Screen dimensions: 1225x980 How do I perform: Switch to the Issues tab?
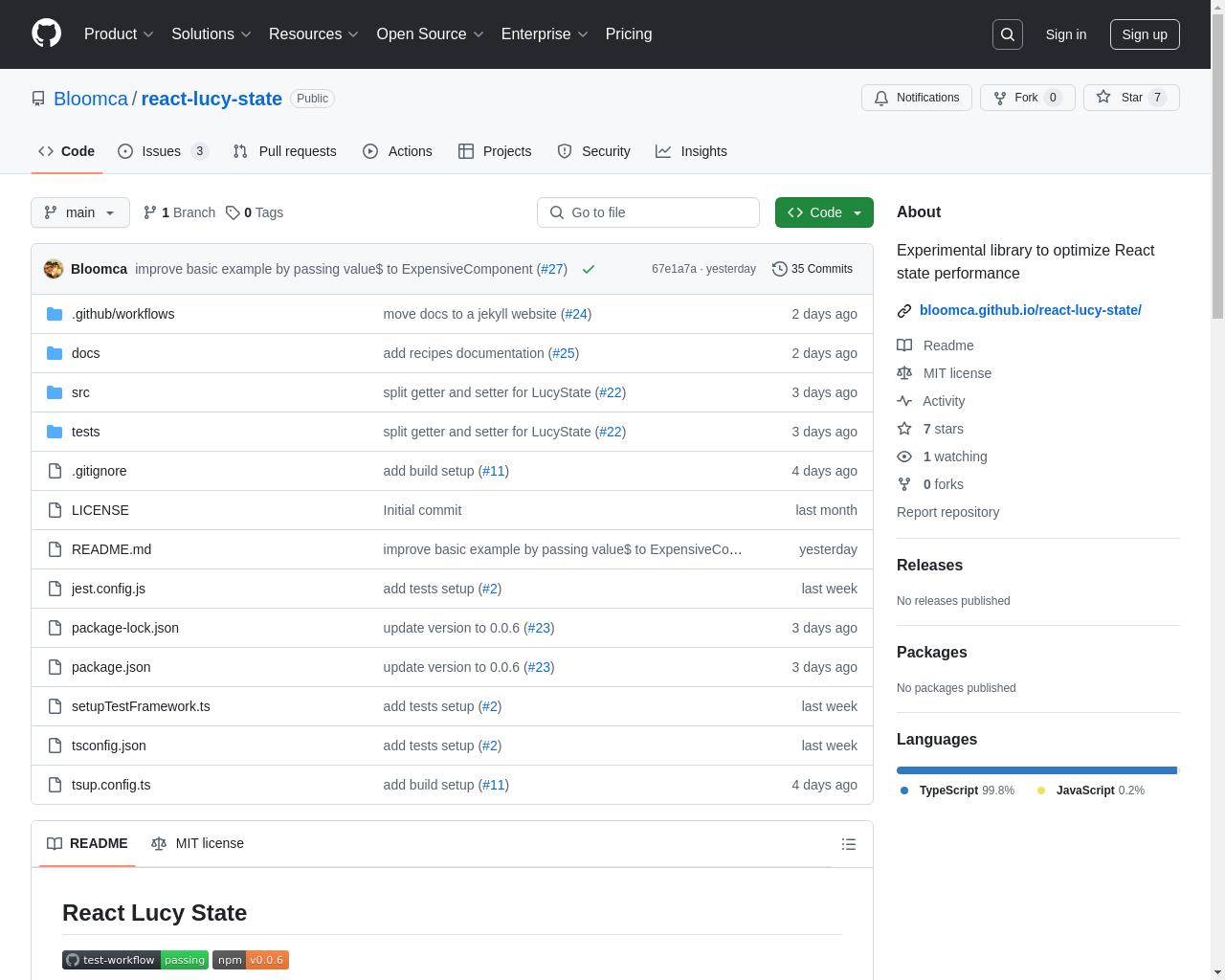(163, 151)
